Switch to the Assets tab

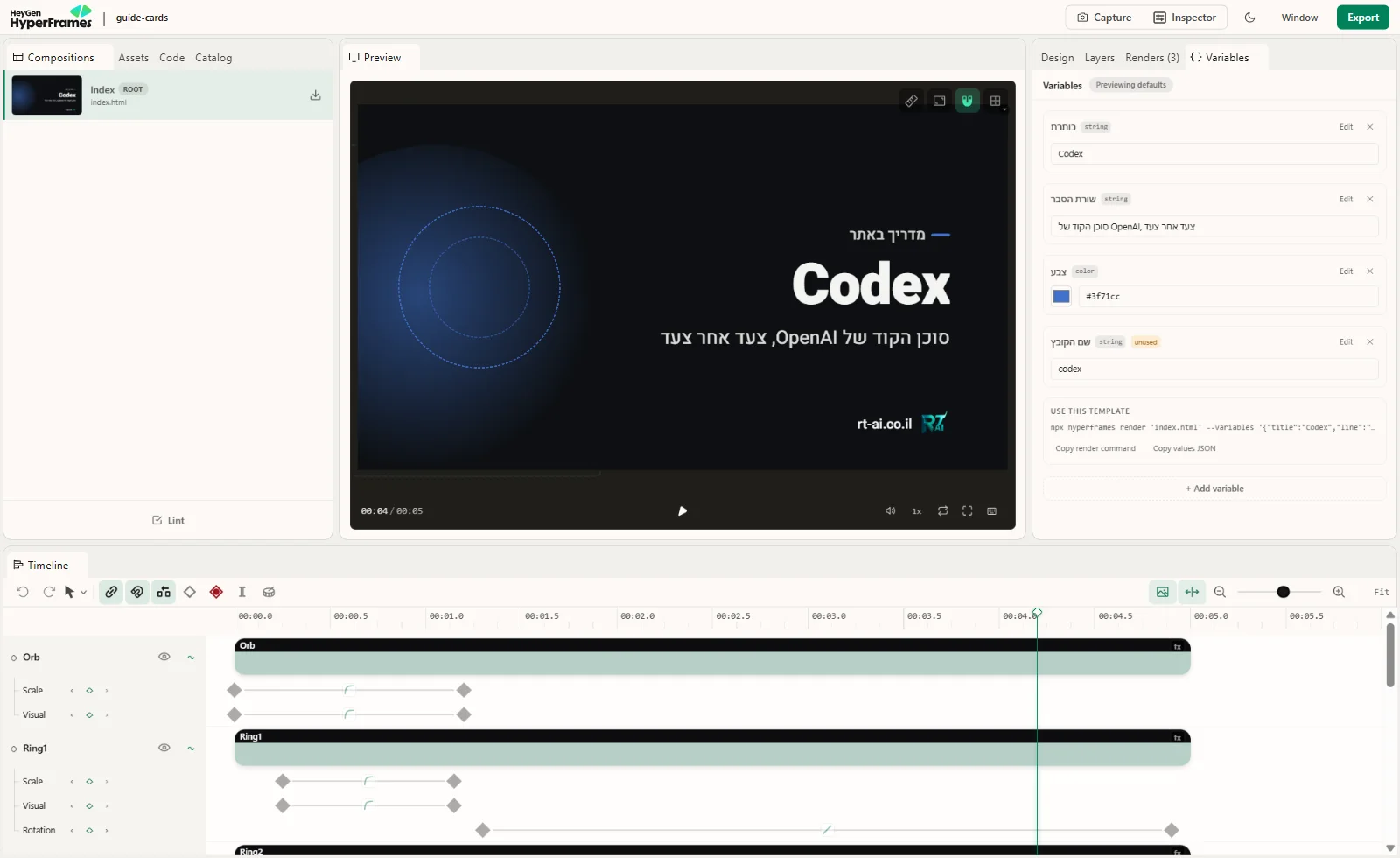click(133, 58)
